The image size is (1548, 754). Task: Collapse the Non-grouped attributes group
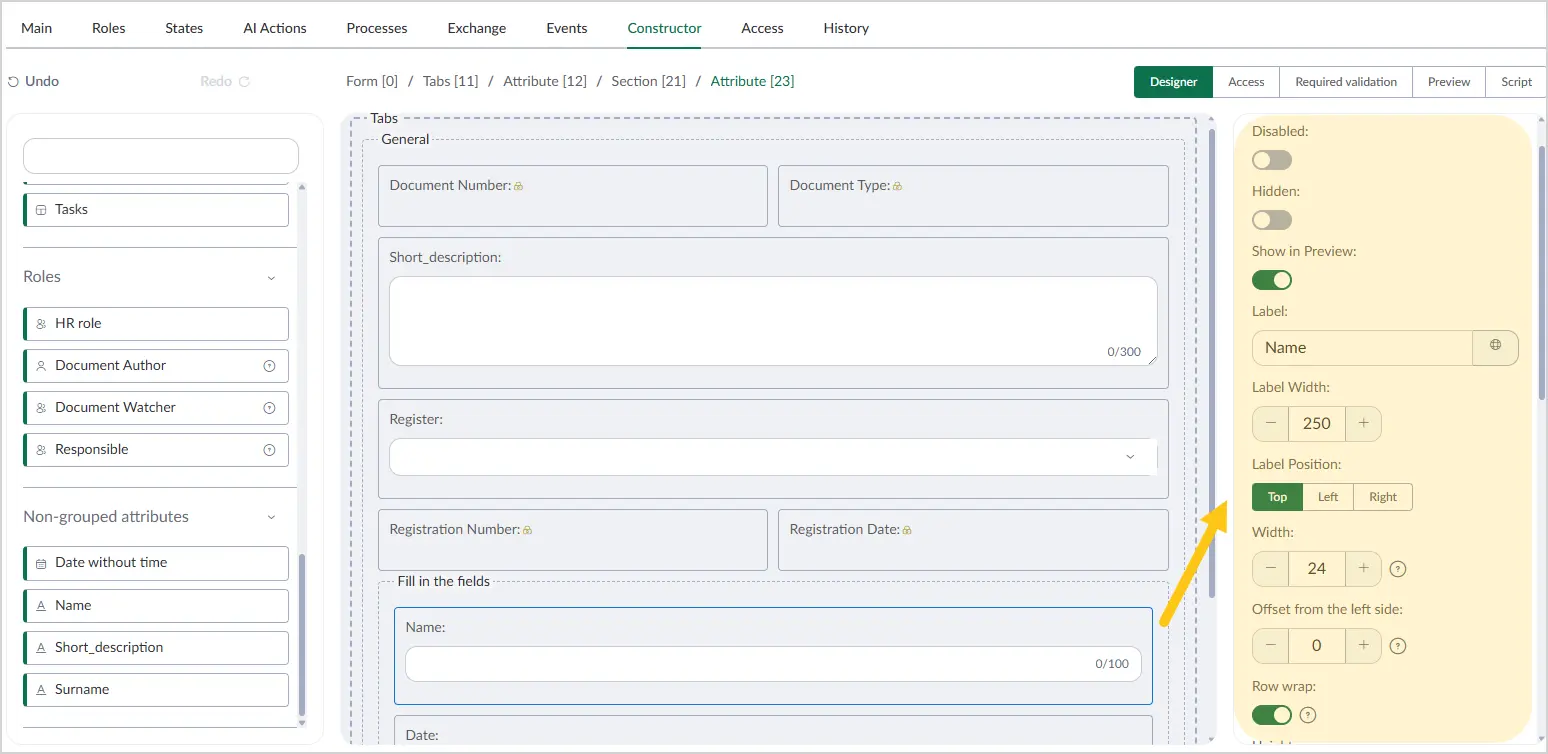[x=271, y=517]
